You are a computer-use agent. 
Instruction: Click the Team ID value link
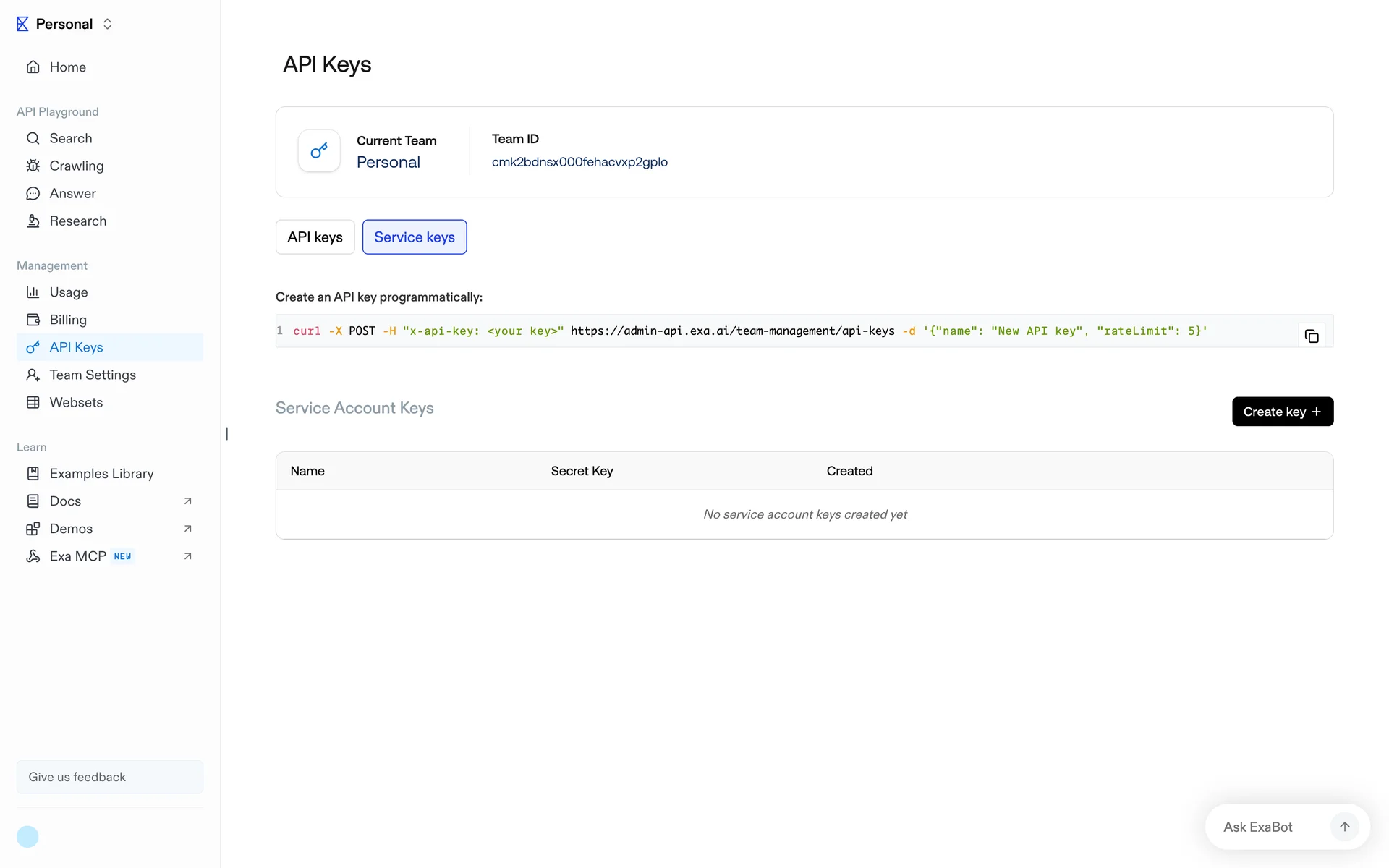click(579, 162)
